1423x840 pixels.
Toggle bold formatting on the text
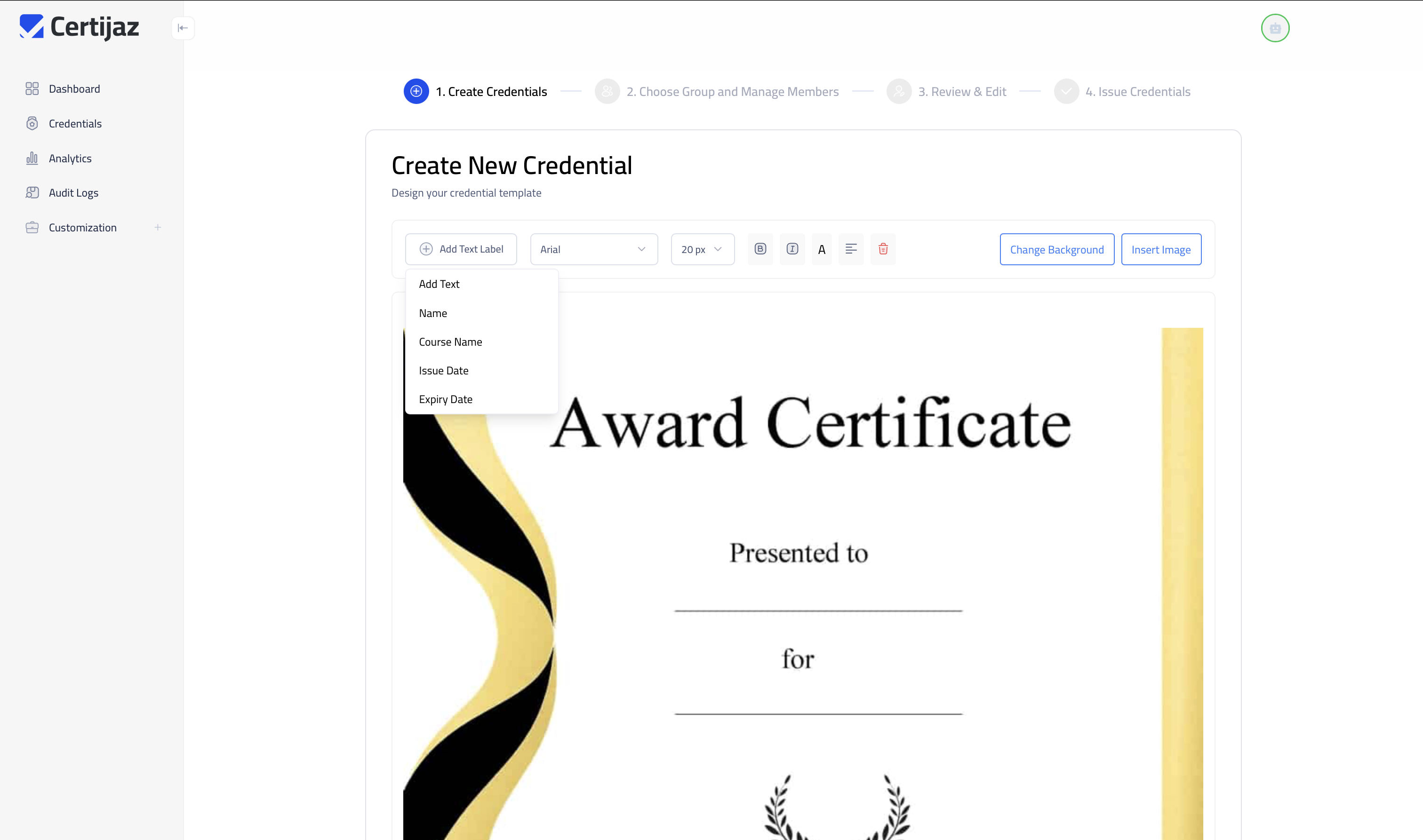[760, 249]
